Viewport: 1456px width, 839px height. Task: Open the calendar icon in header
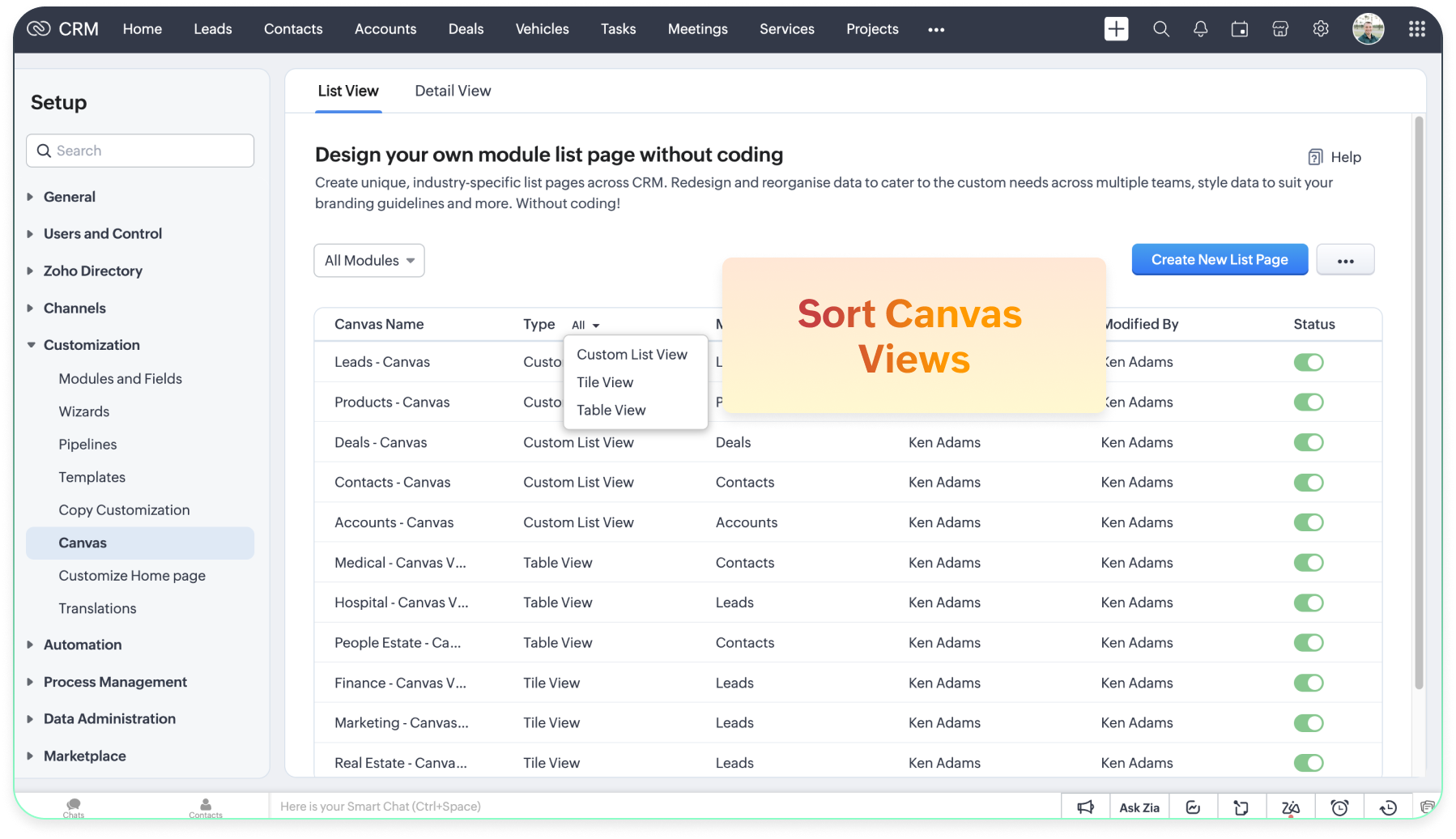(x=1239, y=29)
